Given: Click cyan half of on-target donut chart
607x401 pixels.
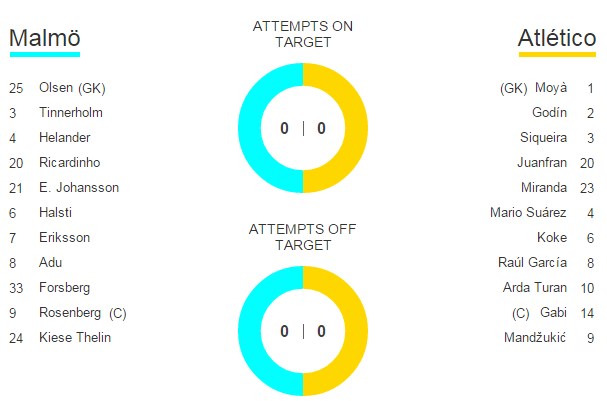Looking at the screenshot, I should click(x=249, y=128).
